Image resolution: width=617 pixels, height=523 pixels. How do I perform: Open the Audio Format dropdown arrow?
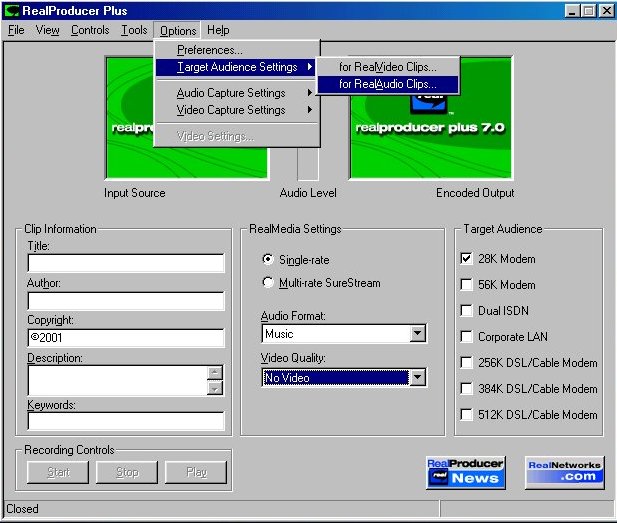(x=417, y=334)
